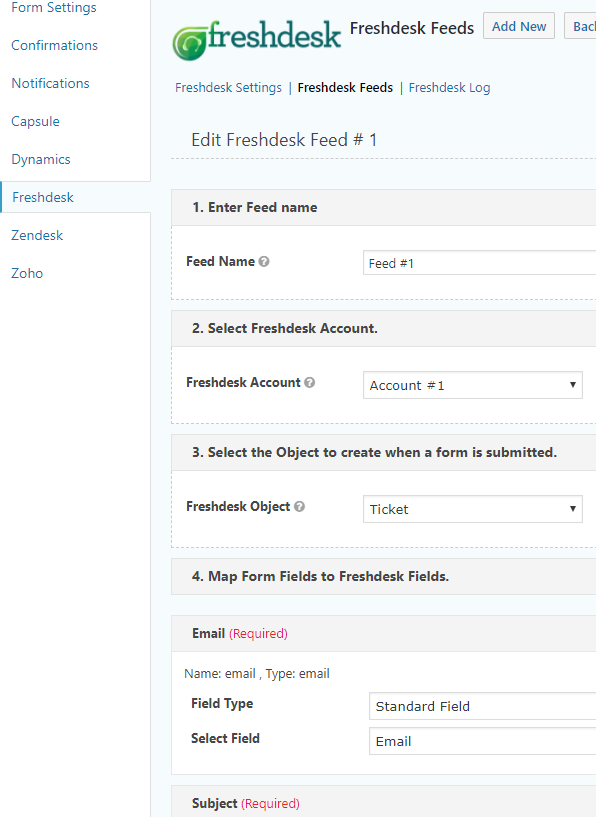Open the Freshdesk Settings link
Screen dimensions: 596x817
coord(228,88)
